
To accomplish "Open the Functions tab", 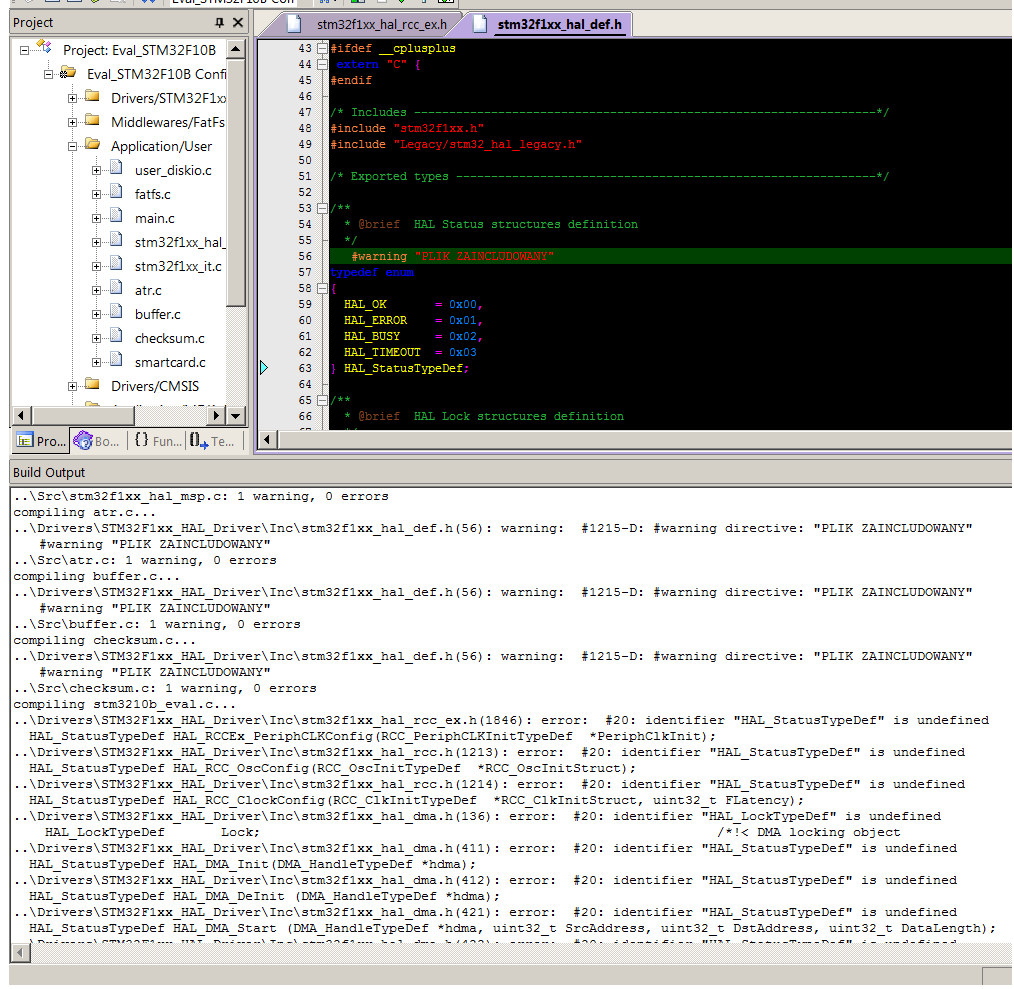I will tap(158, 441).
